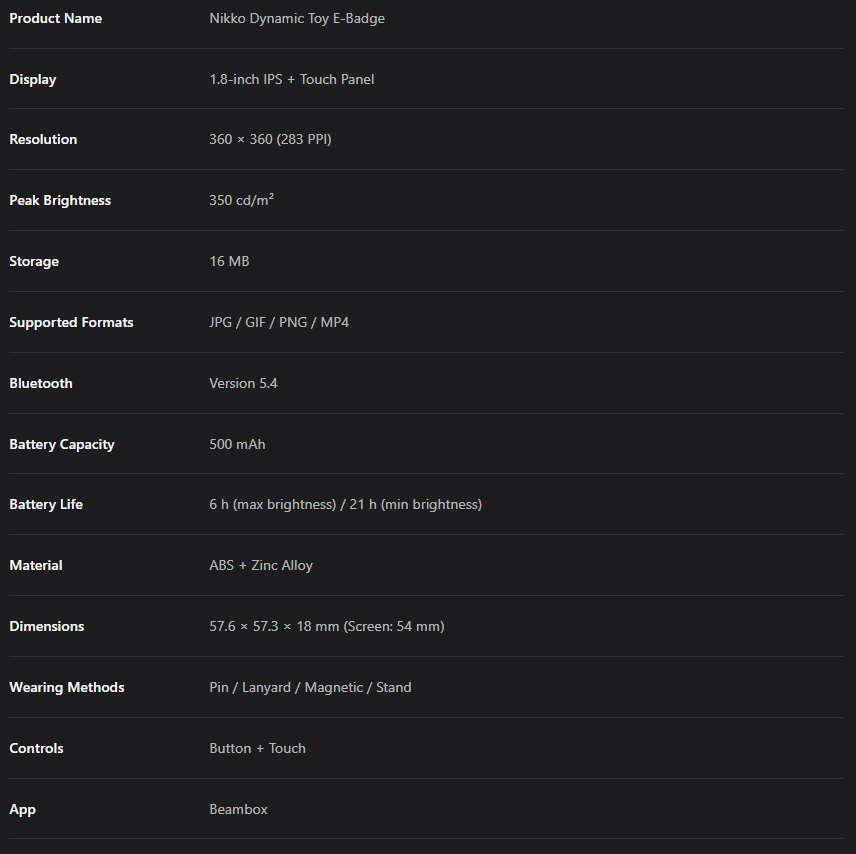
Task: Click the Bluetooth row label
Action: pyautogui.click(x=41, y=383)
